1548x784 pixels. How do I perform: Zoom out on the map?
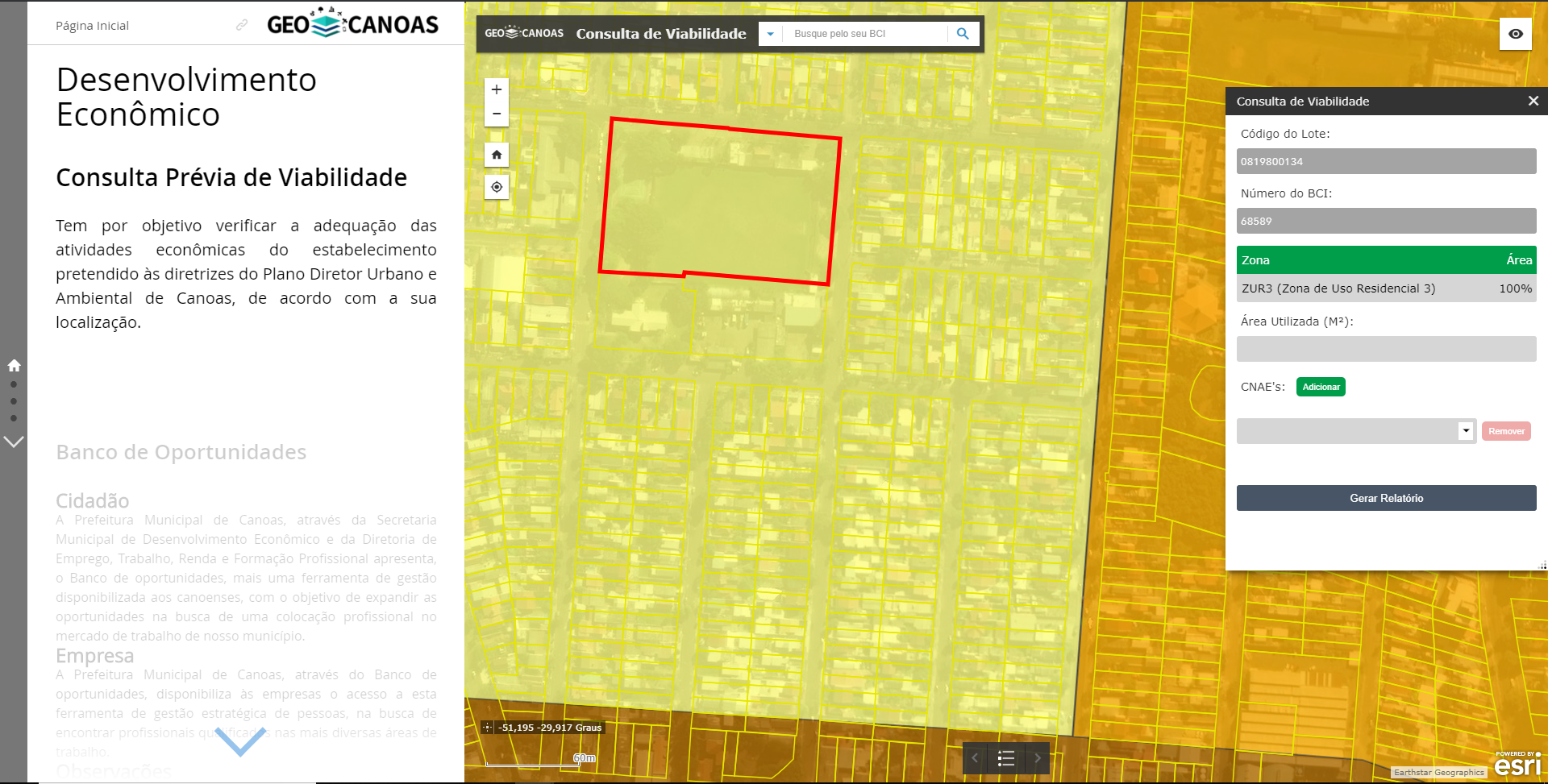click(x=497, y=114)
